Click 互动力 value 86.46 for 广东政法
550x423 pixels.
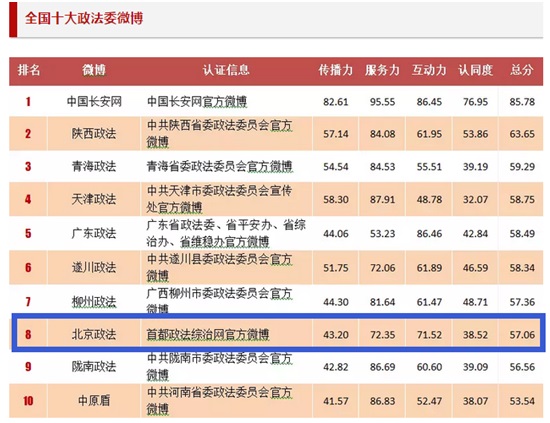point(429,234)
